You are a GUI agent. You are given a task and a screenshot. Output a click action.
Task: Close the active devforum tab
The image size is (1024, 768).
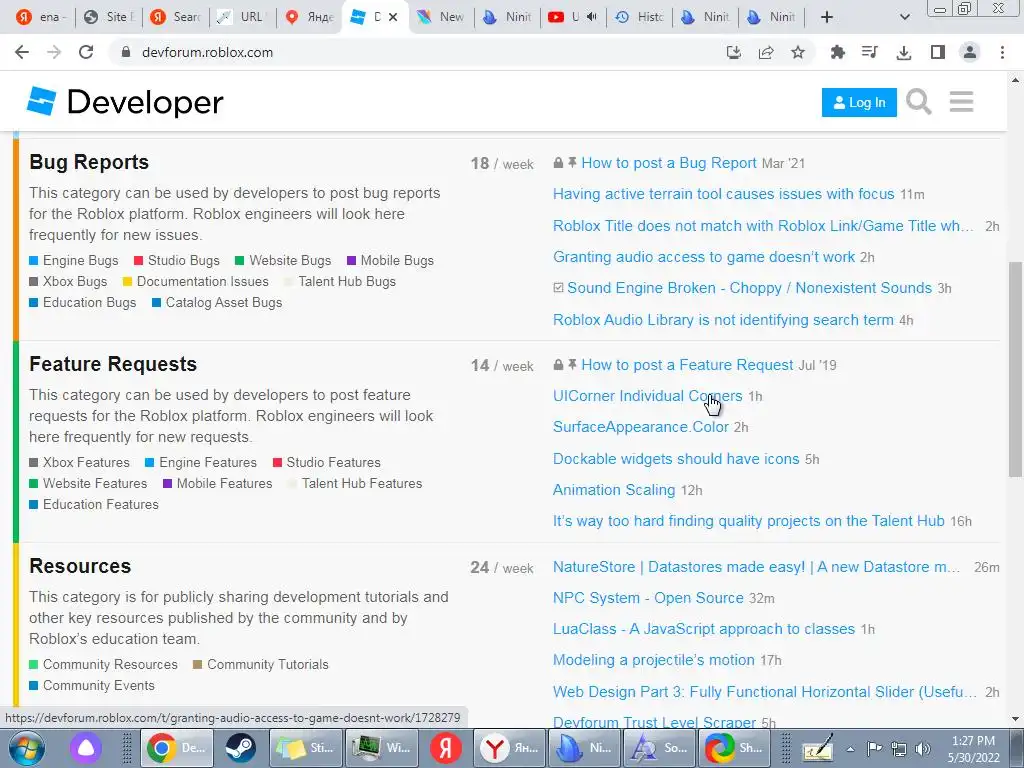[x=392, y=17]
